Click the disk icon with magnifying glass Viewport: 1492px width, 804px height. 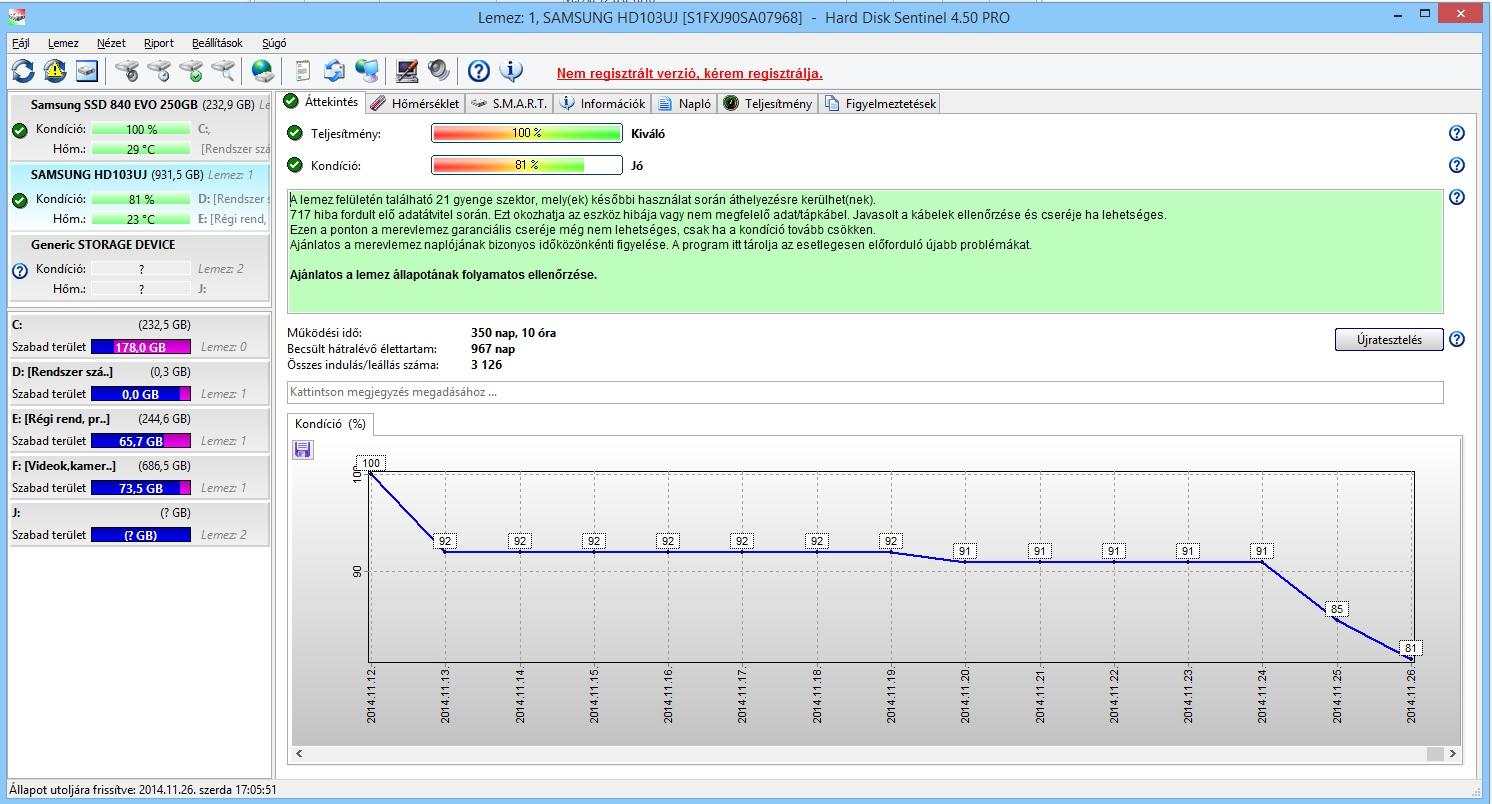pyautogui.click(x=222, y=71)
